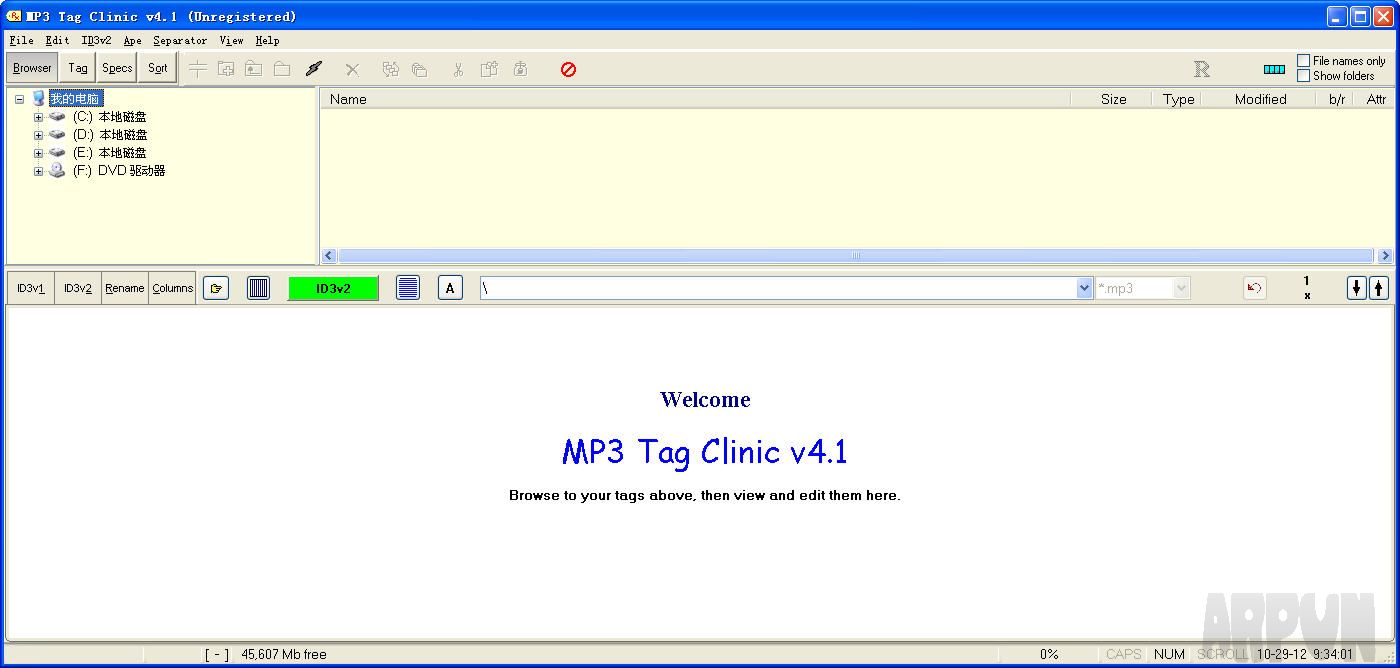The width and height of the screenshot is (1400, 668).
Task: Select the ID3v2 tab button
Action: pyautogui.click(x=78, y=288)
